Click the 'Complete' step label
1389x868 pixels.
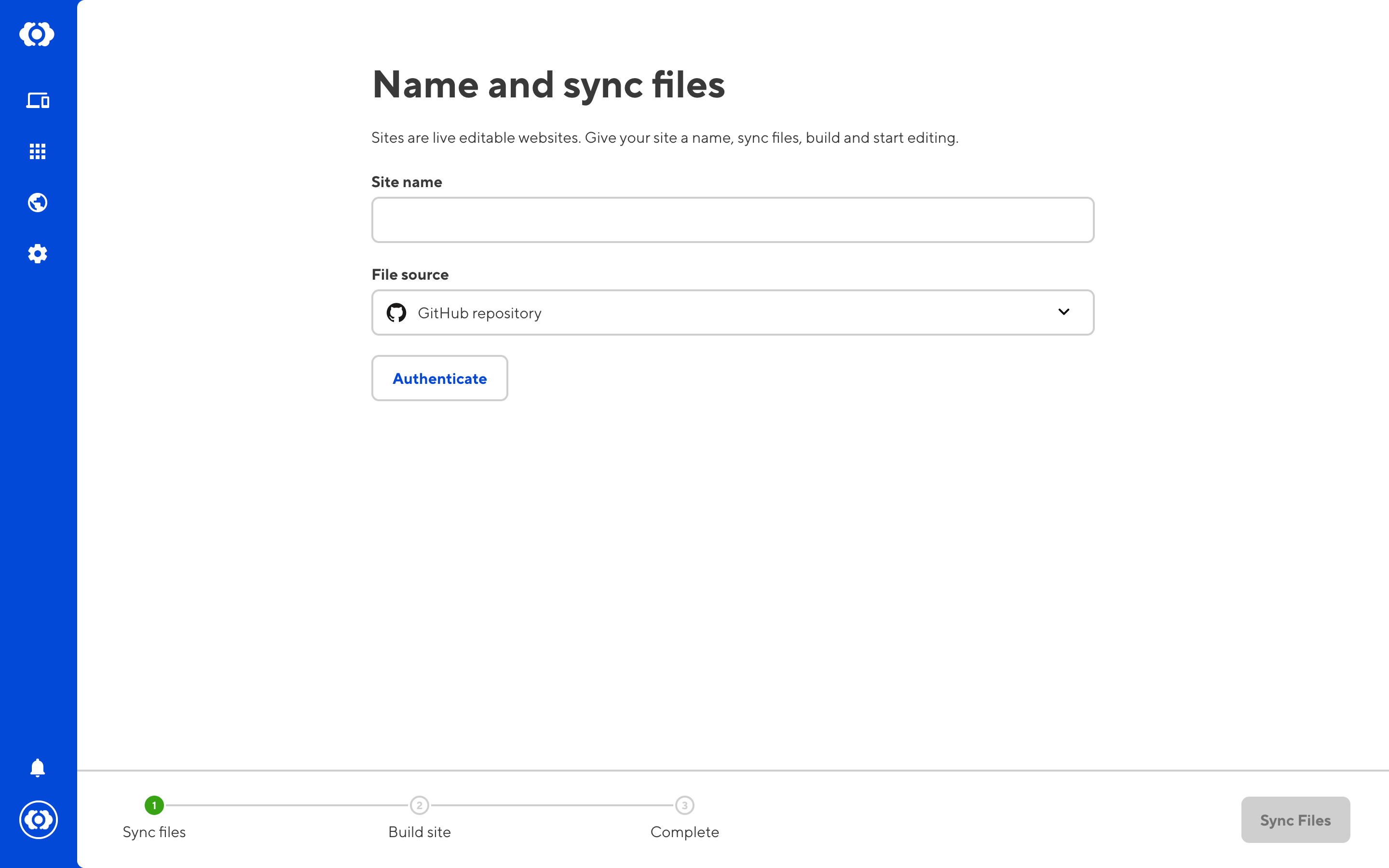point(685,832)
